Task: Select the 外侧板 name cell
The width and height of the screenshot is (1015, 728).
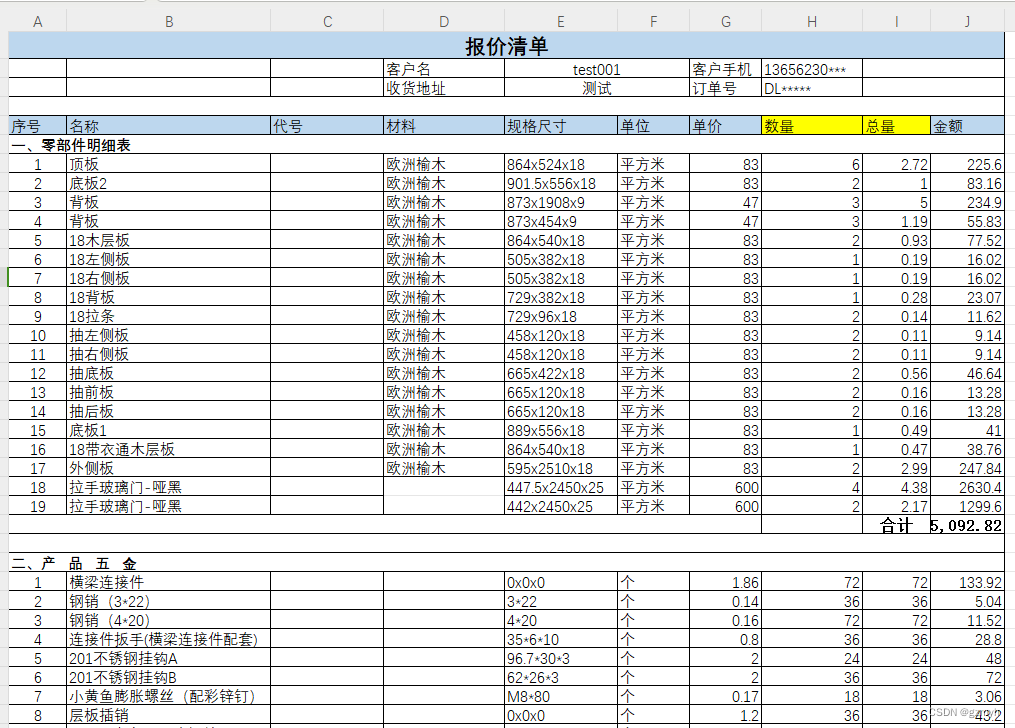Action: [x=168, y=468]
